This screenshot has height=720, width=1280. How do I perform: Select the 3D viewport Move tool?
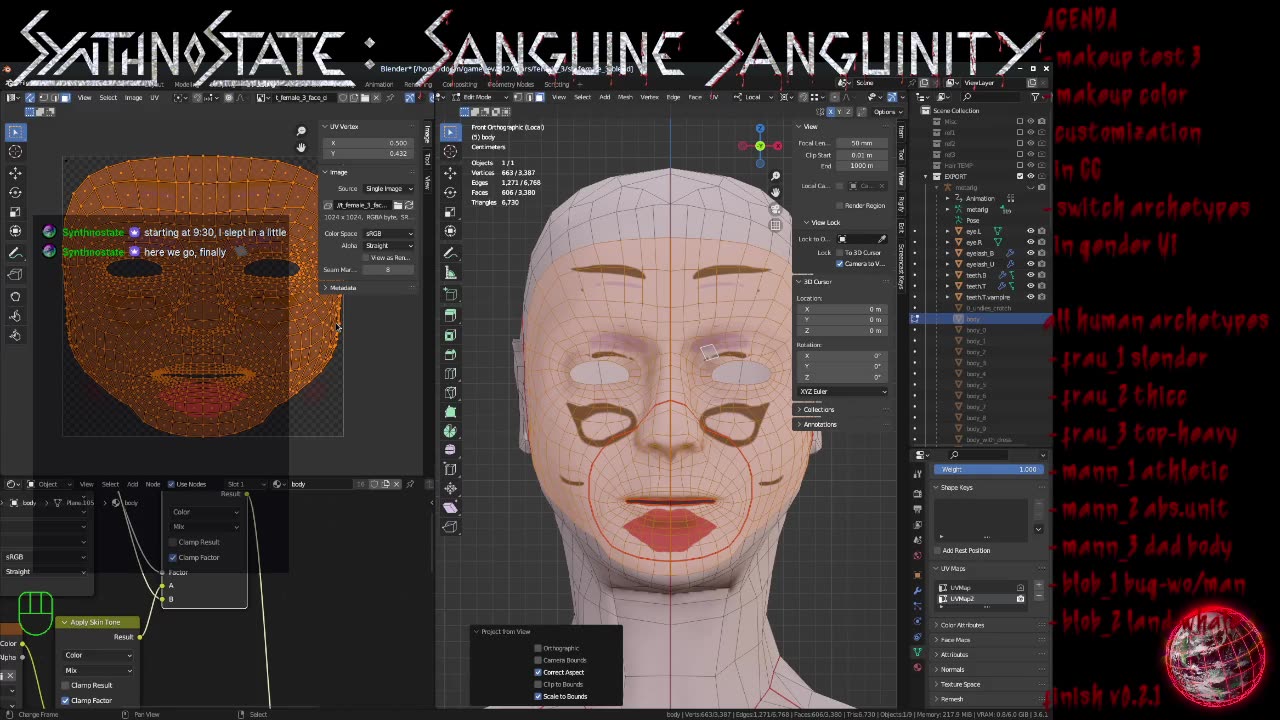click(450, 172)
